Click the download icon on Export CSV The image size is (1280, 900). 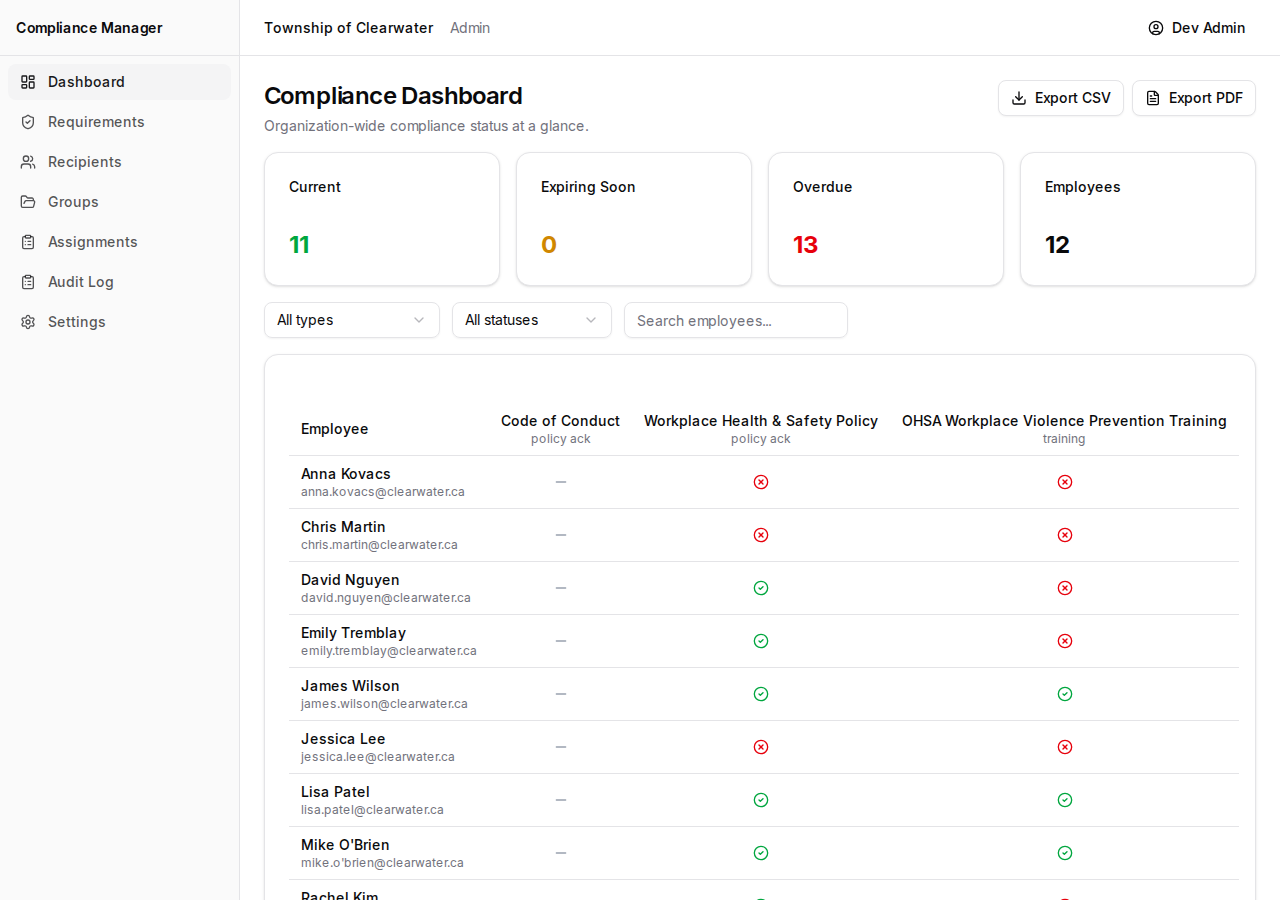pyautogui.click(x=1019, y=98)
